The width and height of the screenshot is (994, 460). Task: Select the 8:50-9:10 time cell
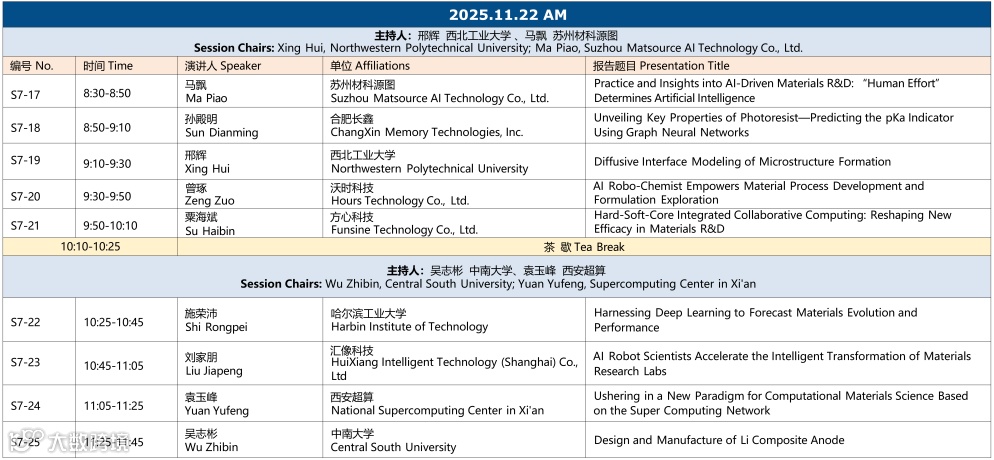pos(107,128)
